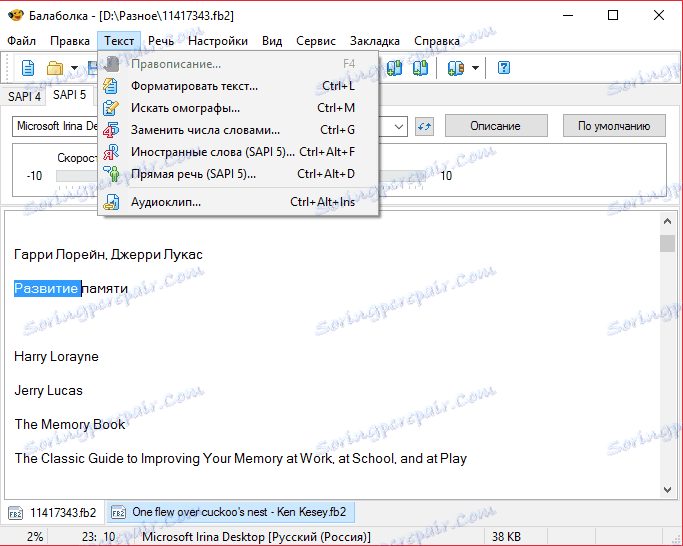Open the Справка menu
The image size is (683, 546).
(x=436, y=41)
